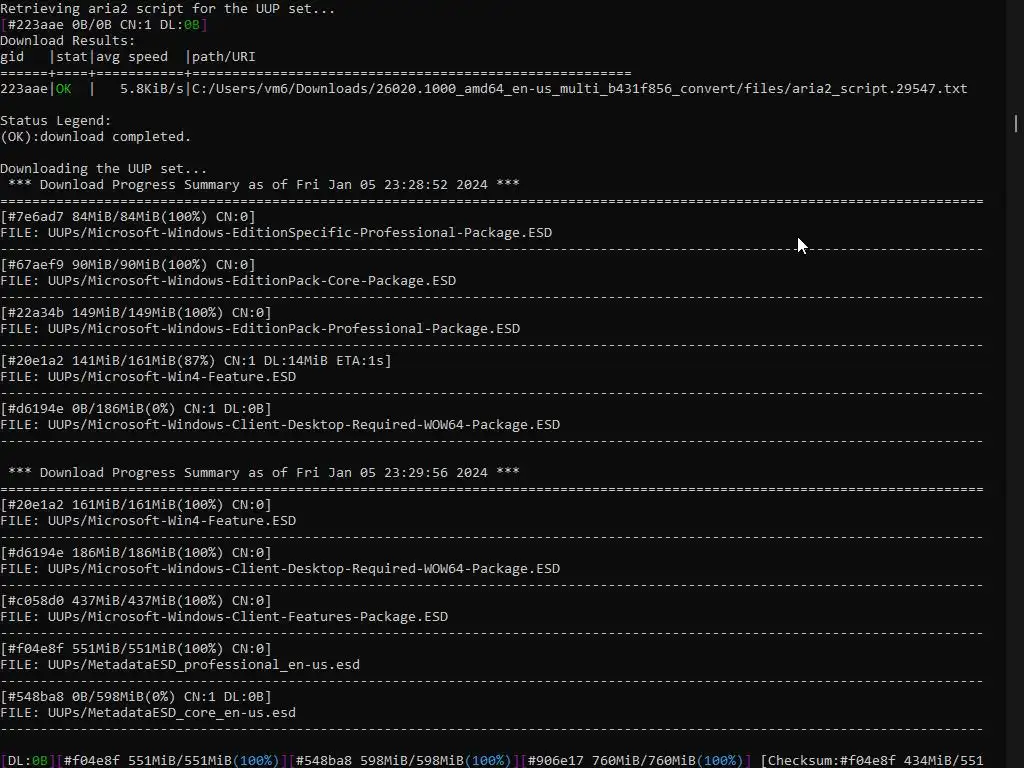Screen dimensions: 1024x768
Task: Click the progress summary dated 23:28:52
Action: point(264,185)
